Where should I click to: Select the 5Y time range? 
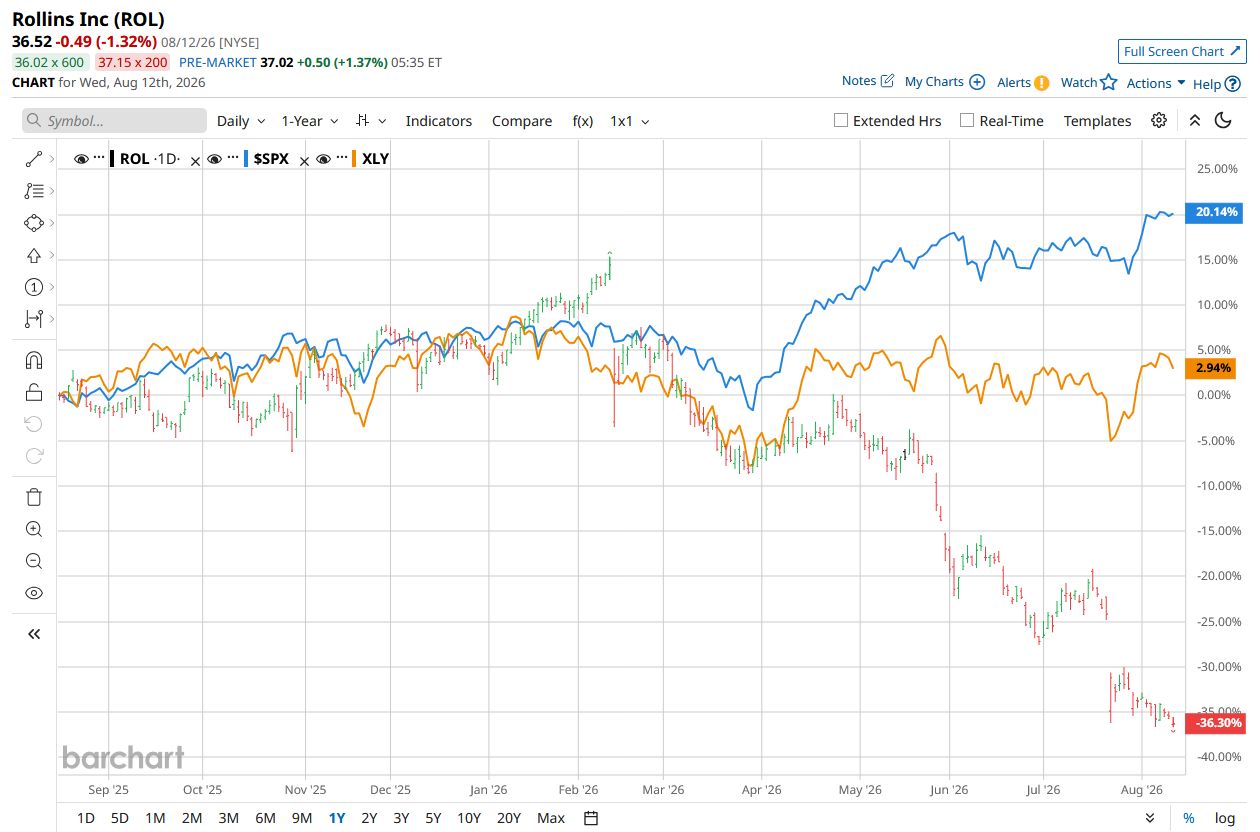click(x=433, y=818)
